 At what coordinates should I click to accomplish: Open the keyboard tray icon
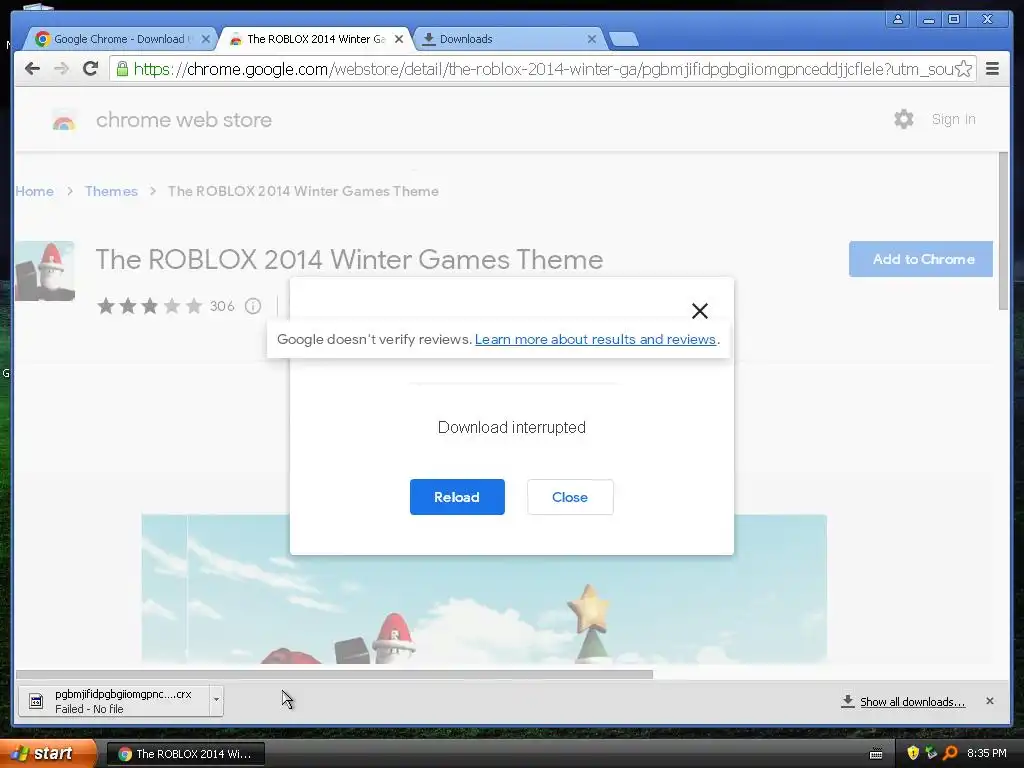point(876,754)
